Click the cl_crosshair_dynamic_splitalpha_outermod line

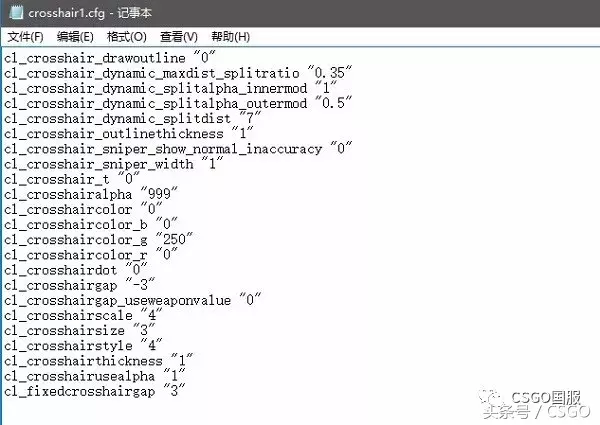click(178, 103)
